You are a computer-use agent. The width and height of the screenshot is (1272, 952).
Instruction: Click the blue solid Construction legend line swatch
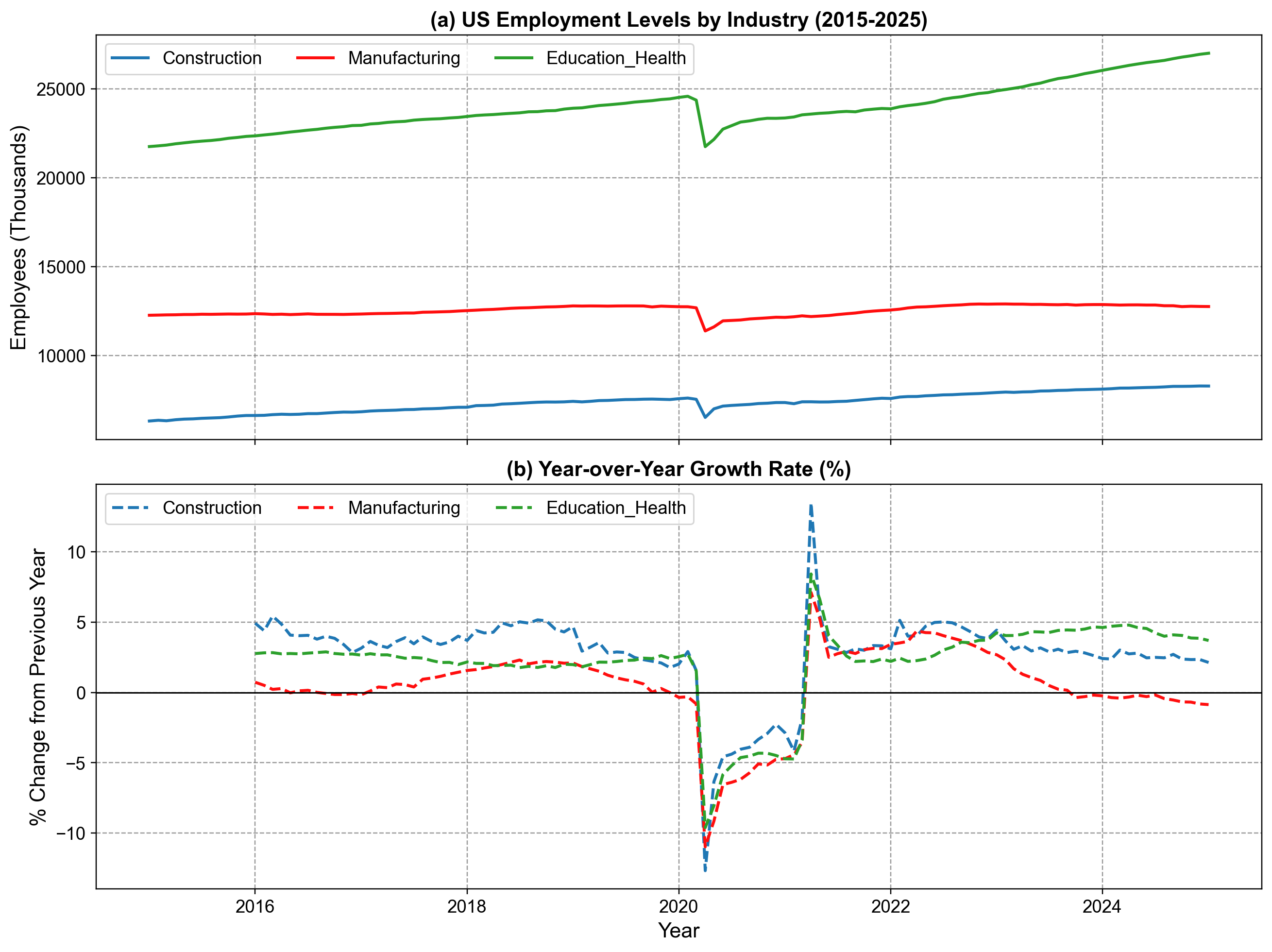coord(131,58)
